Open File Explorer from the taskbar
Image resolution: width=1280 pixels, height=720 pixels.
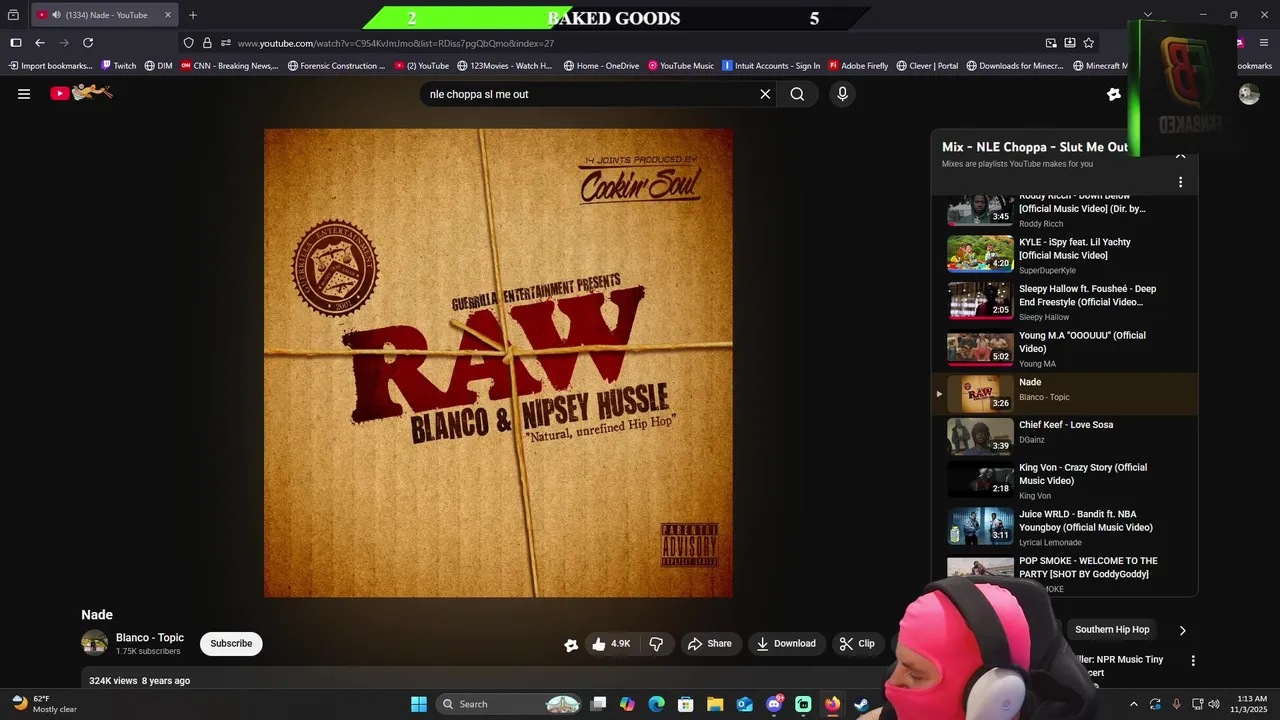point(715,704)
